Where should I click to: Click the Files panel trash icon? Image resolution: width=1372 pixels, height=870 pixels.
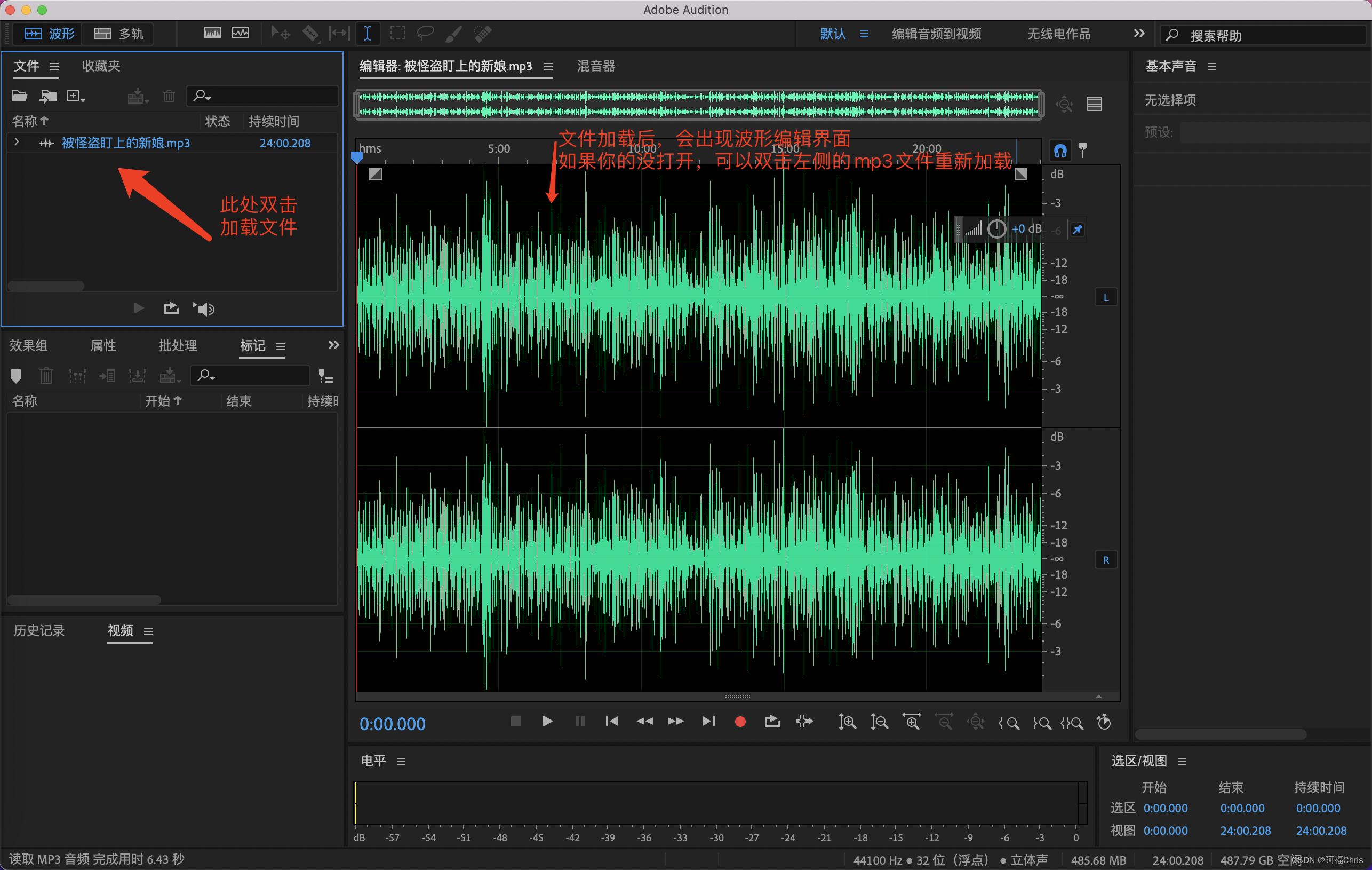(x=169, y=96)
